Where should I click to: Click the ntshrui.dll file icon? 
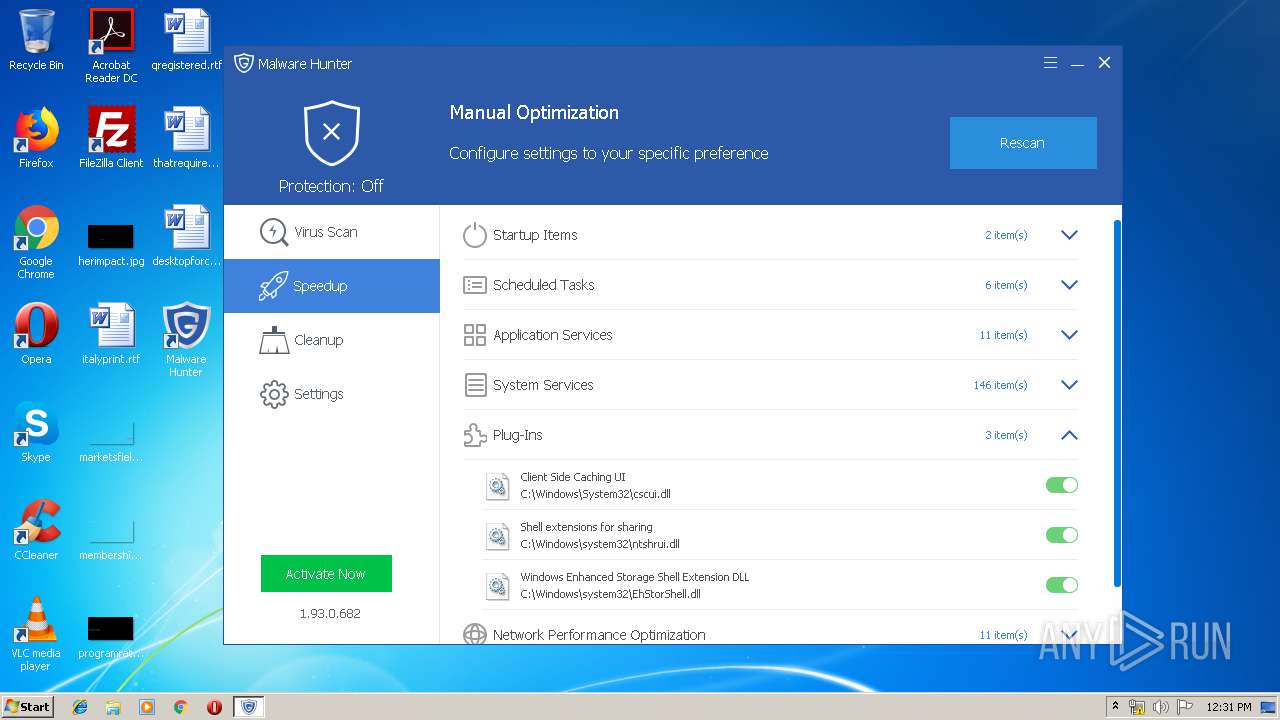point(497,535)
